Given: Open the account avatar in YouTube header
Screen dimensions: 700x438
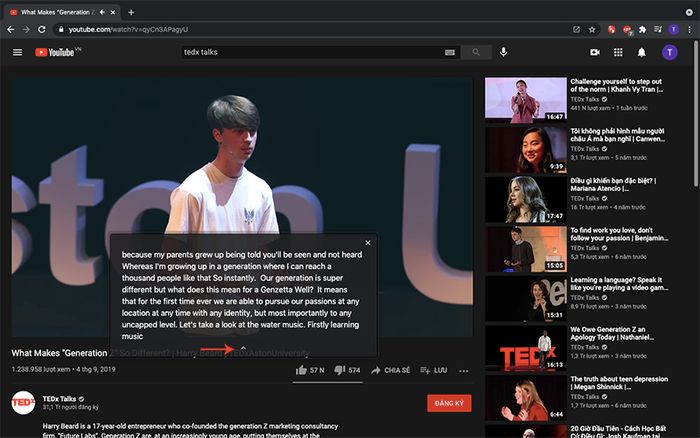Looking at the screenshot, I should [670, 52].
